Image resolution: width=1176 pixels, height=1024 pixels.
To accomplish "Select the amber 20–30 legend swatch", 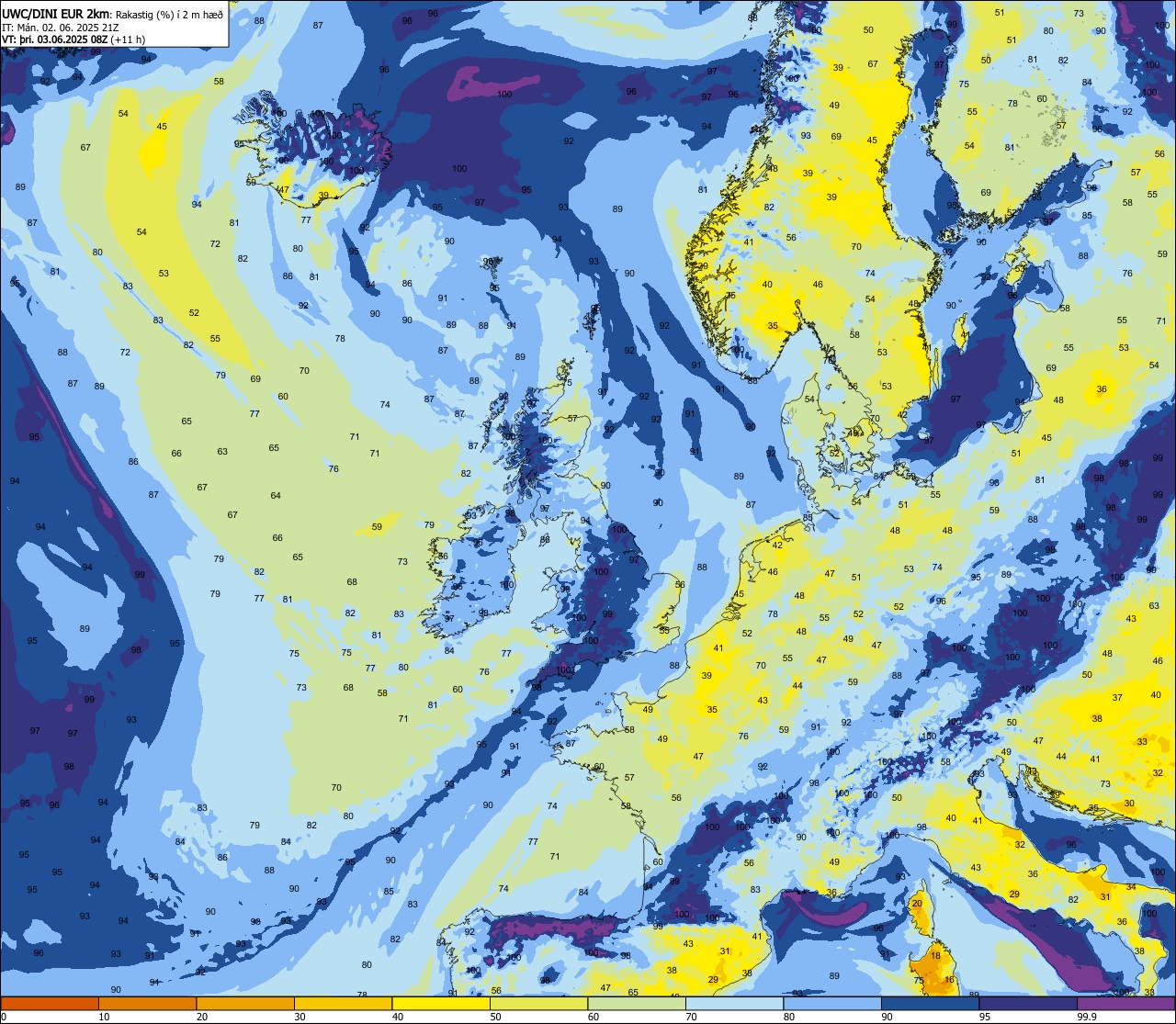I will coord(245,1003).
